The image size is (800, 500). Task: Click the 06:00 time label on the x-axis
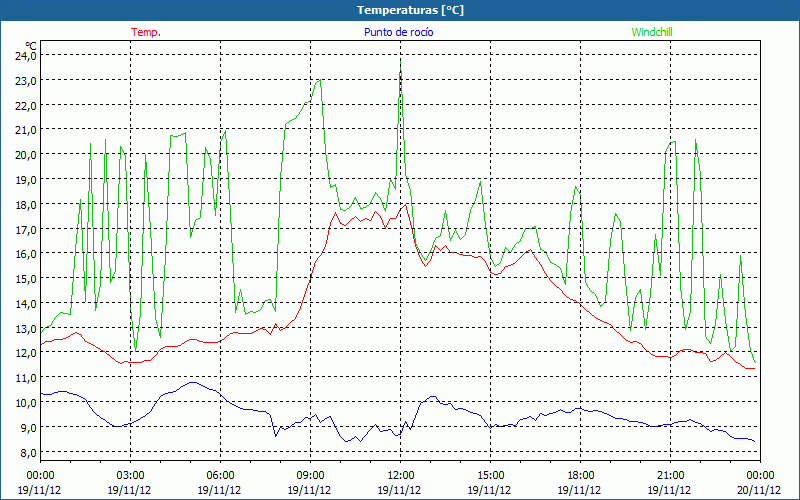click(x=220, y=476)
